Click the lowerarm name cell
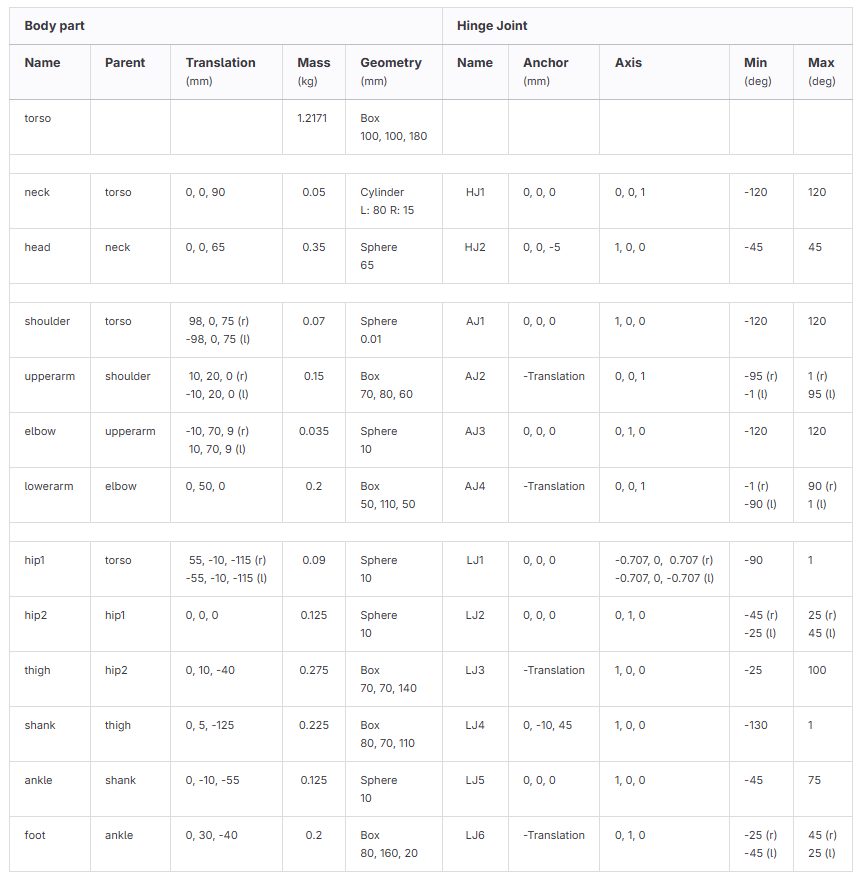 pyautogui.click(x=49, y=486)
